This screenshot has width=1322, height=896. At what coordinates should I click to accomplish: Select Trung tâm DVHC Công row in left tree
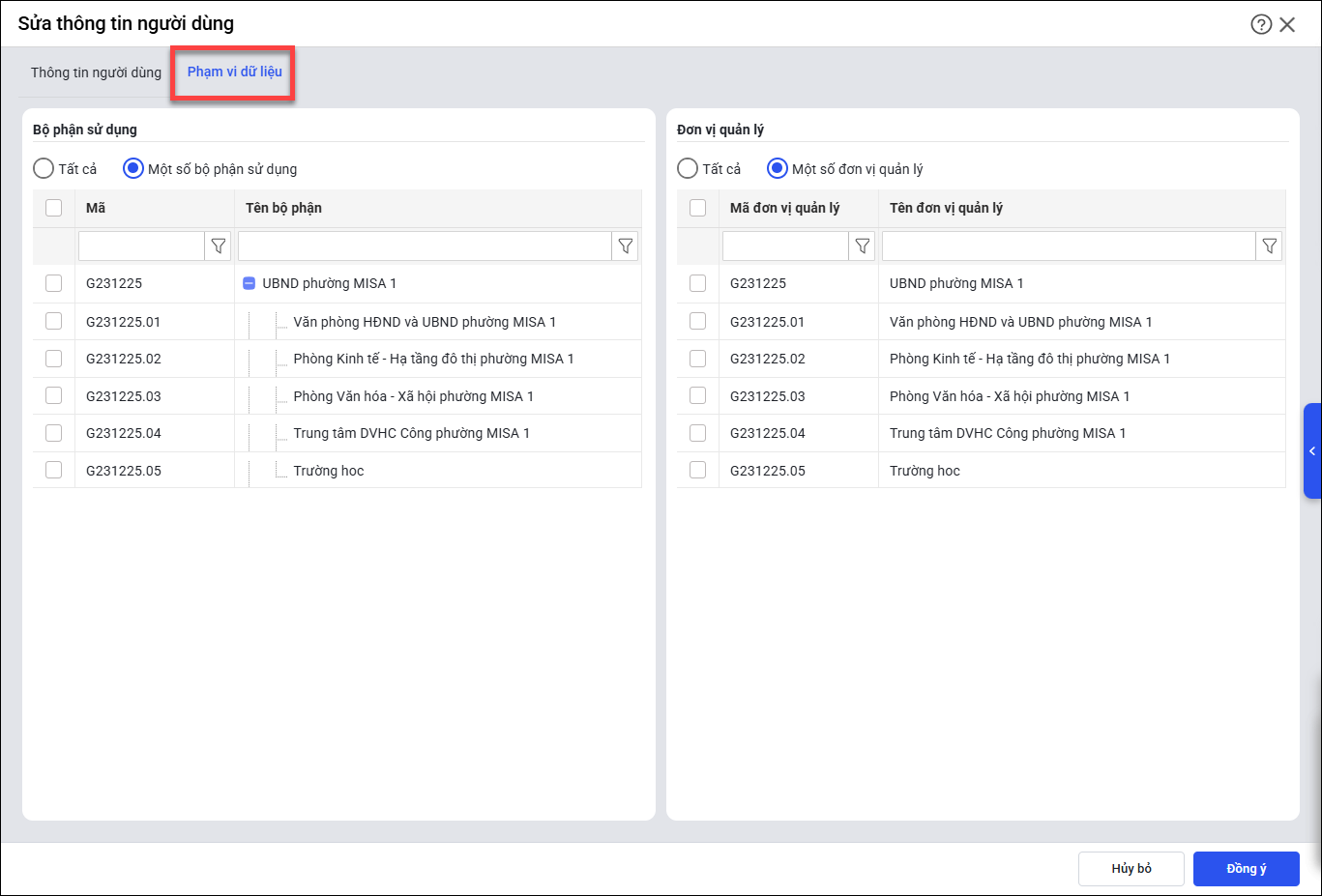[x=411, y=433]
